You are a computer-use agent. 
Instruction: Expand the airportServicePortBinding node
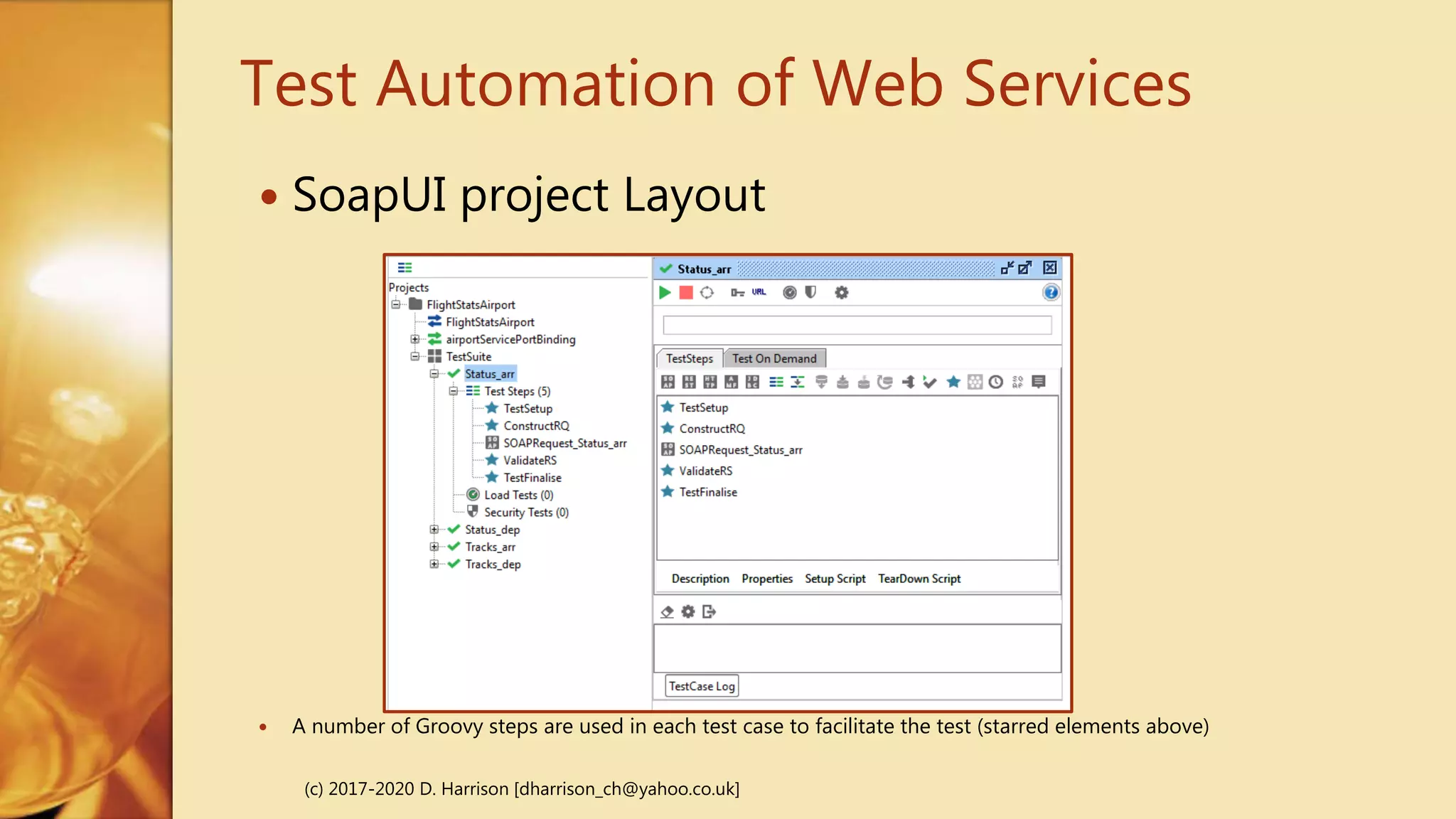coord(415,339)
